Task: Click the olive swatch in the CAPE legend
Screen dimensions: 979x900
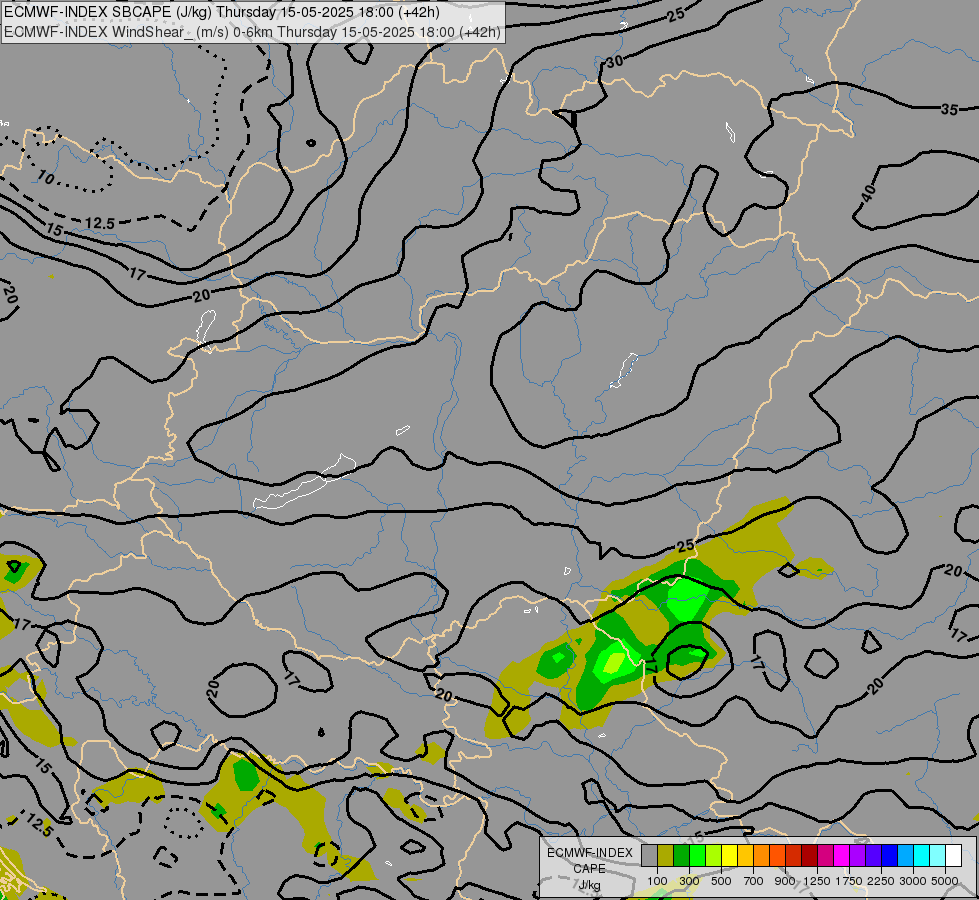Action: (x=666, y=856)
